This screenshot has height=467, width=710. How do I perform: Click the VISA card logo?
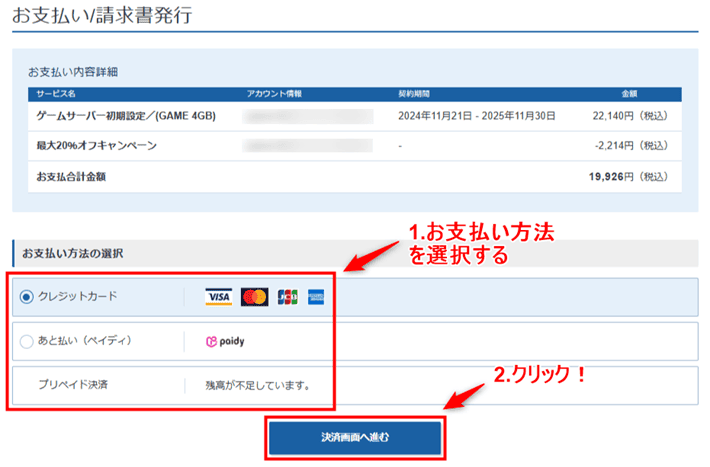(219, 297)
